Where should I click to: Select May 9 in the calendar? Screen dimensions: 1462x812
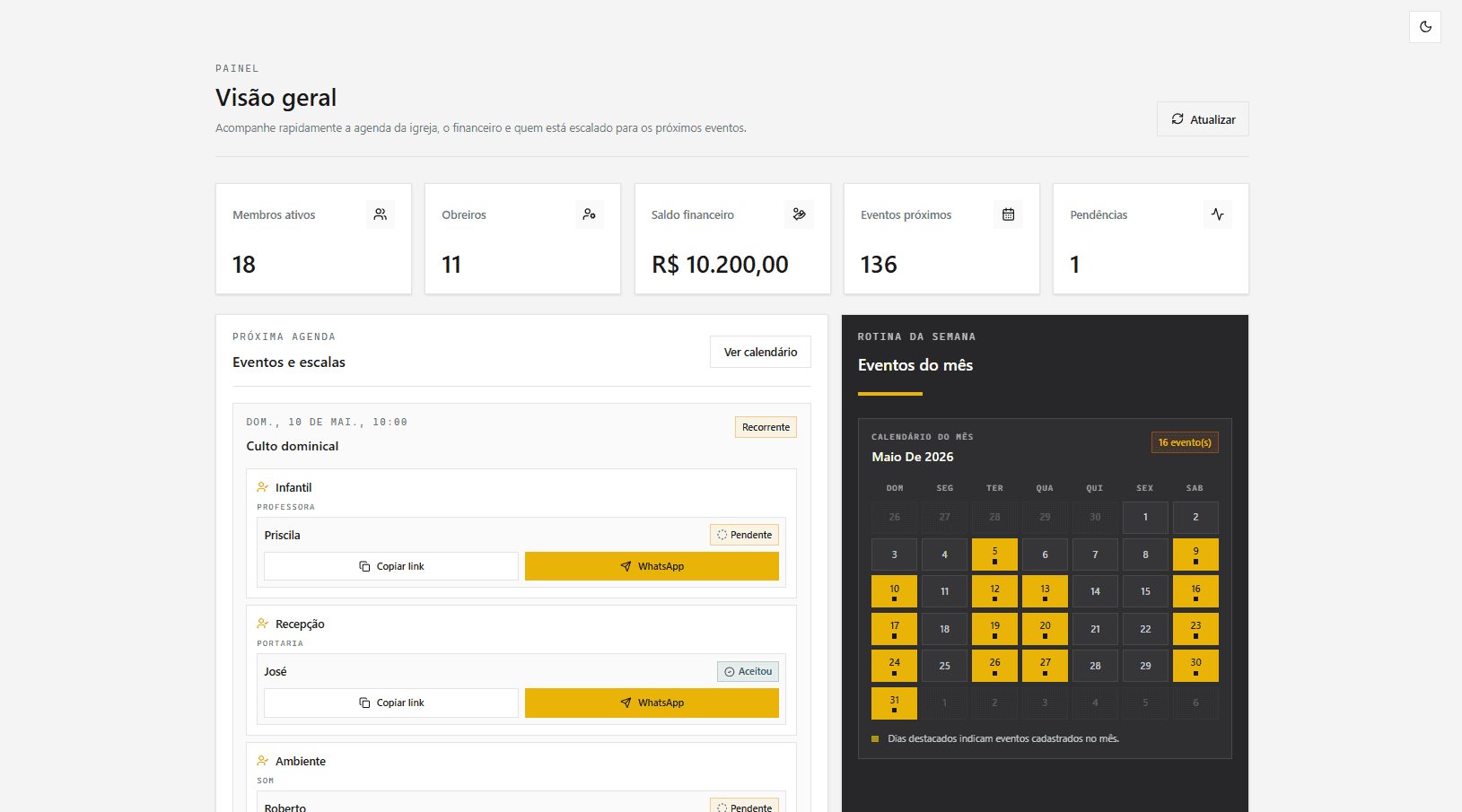pyautogui.click(x=1195, y=554)
